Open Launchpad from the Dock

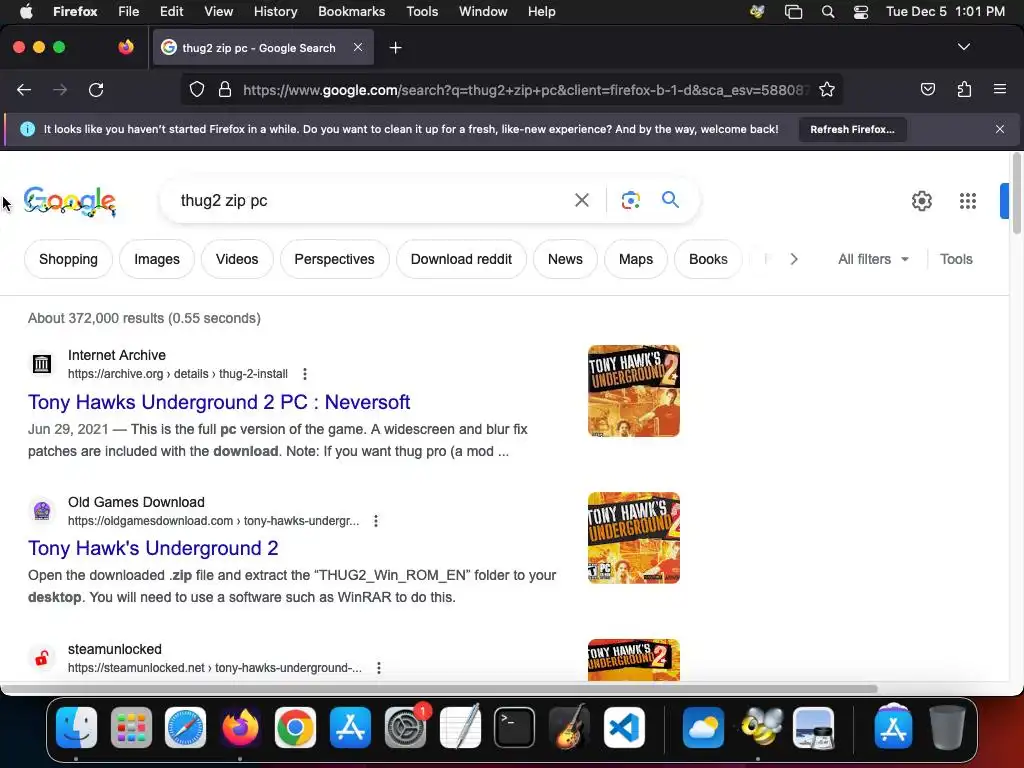pyautogui.click(x=131, y=727)
